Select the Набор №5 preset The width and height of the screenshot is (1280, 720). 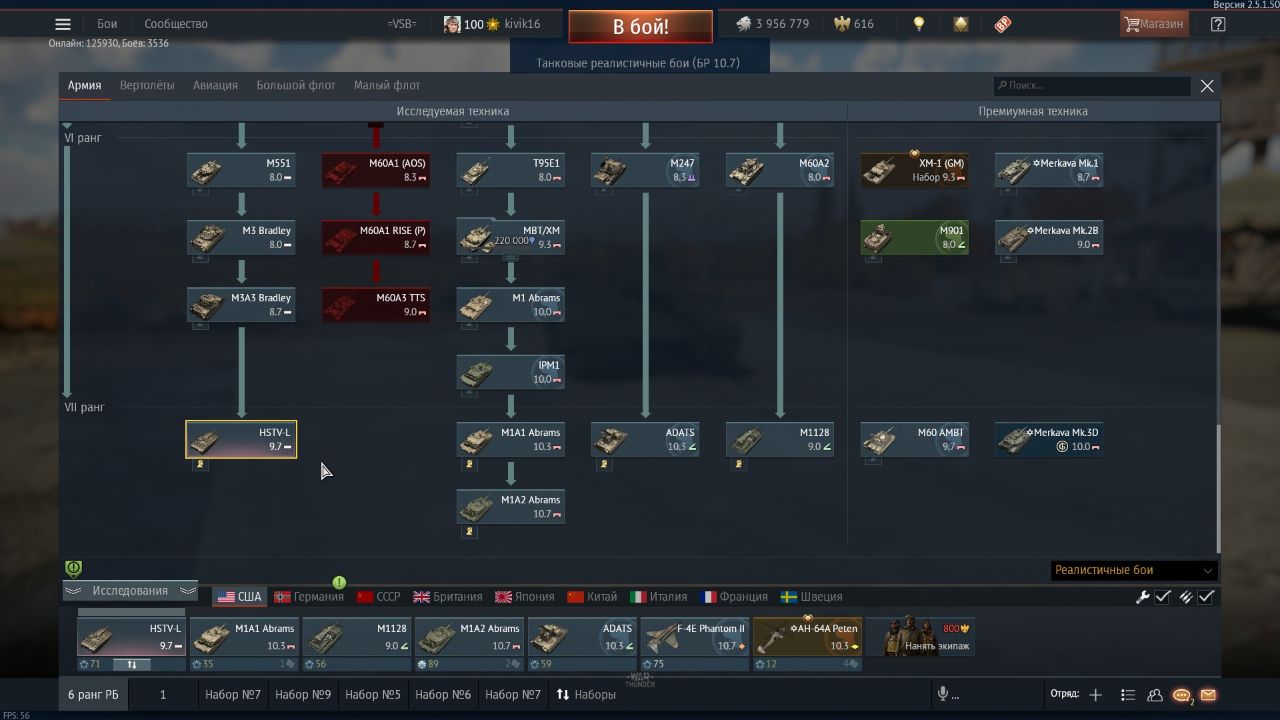373,695
